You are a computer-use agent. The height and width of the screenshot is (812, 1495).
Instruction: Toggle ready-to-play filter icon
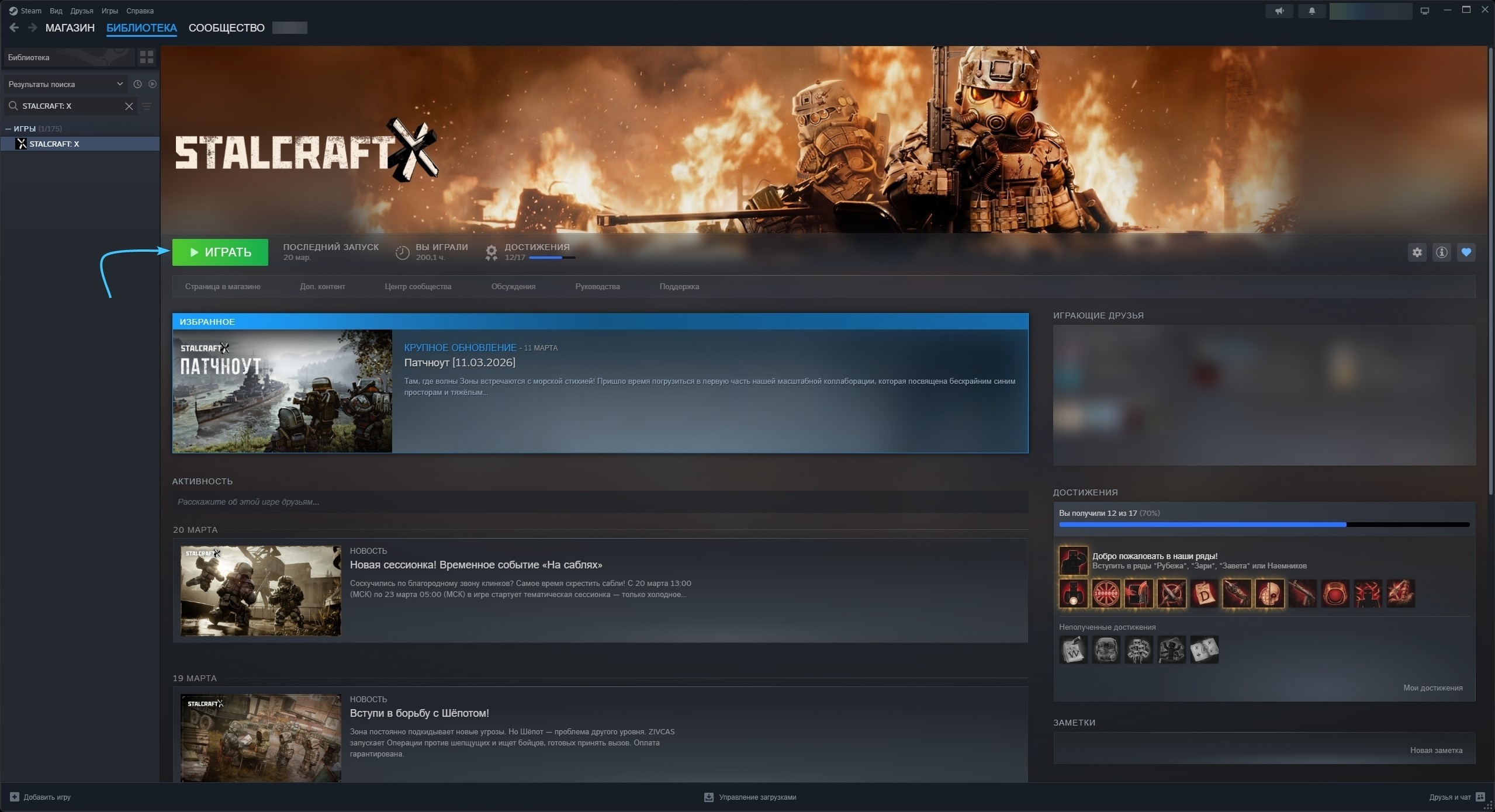[153, 84]
